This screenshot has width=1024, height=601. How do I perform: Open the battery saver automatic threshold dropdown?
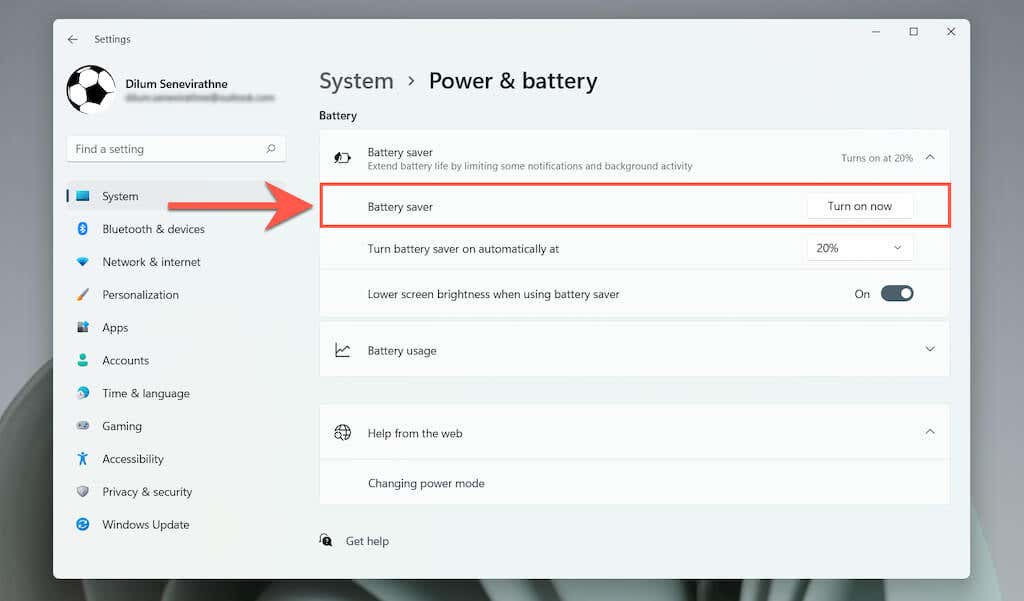(858, 248)
